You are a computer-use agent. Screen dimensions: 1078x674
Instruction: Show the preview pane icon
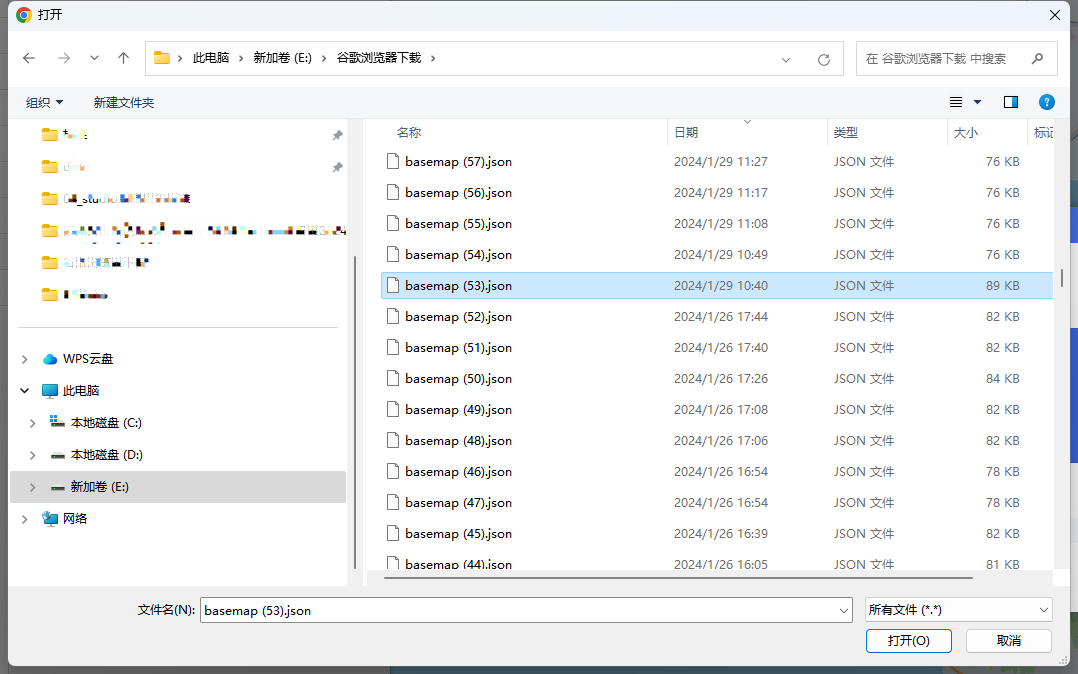1010,101
